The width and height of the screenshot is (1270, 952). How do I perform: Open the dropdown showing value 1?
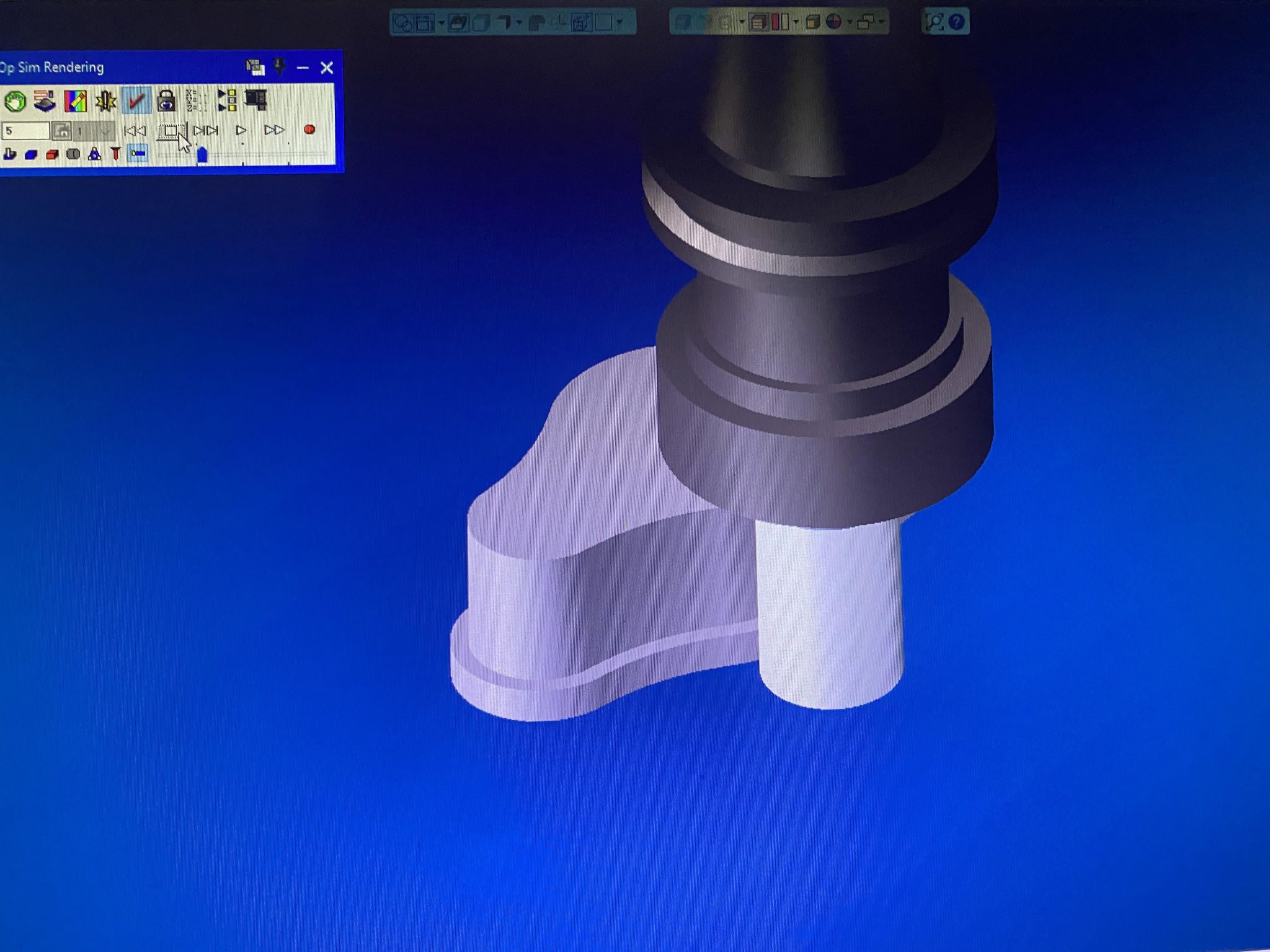94,131
